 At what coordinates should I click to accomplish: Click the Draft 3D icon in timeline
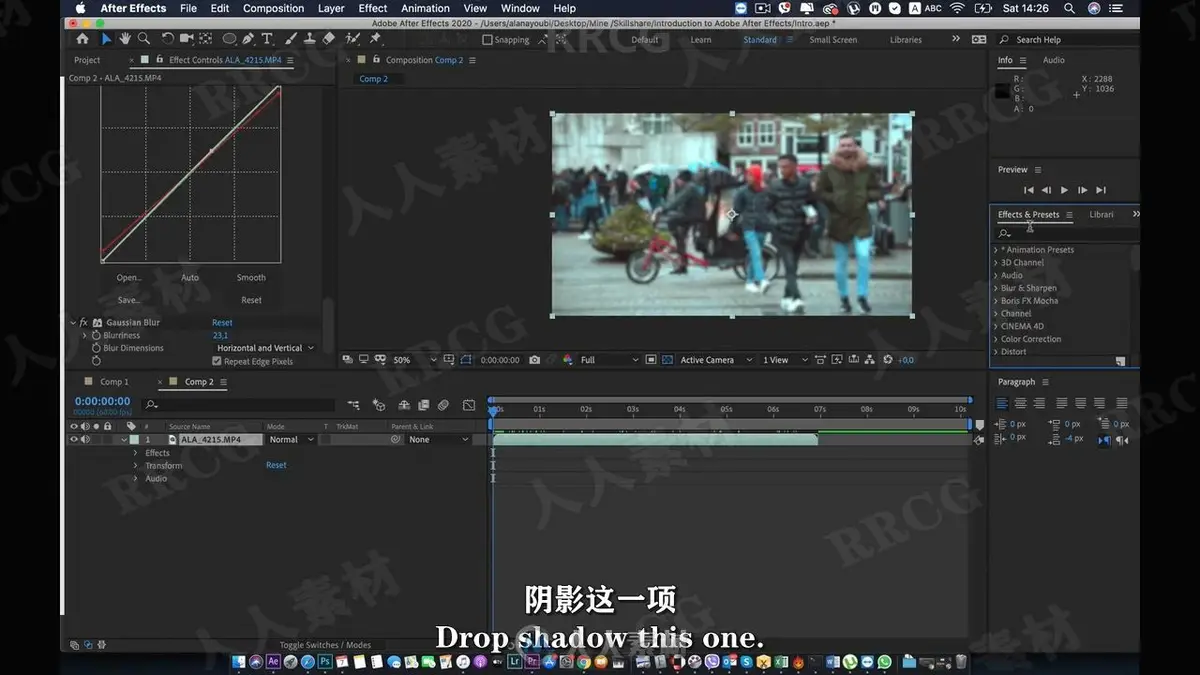[379, 405]
